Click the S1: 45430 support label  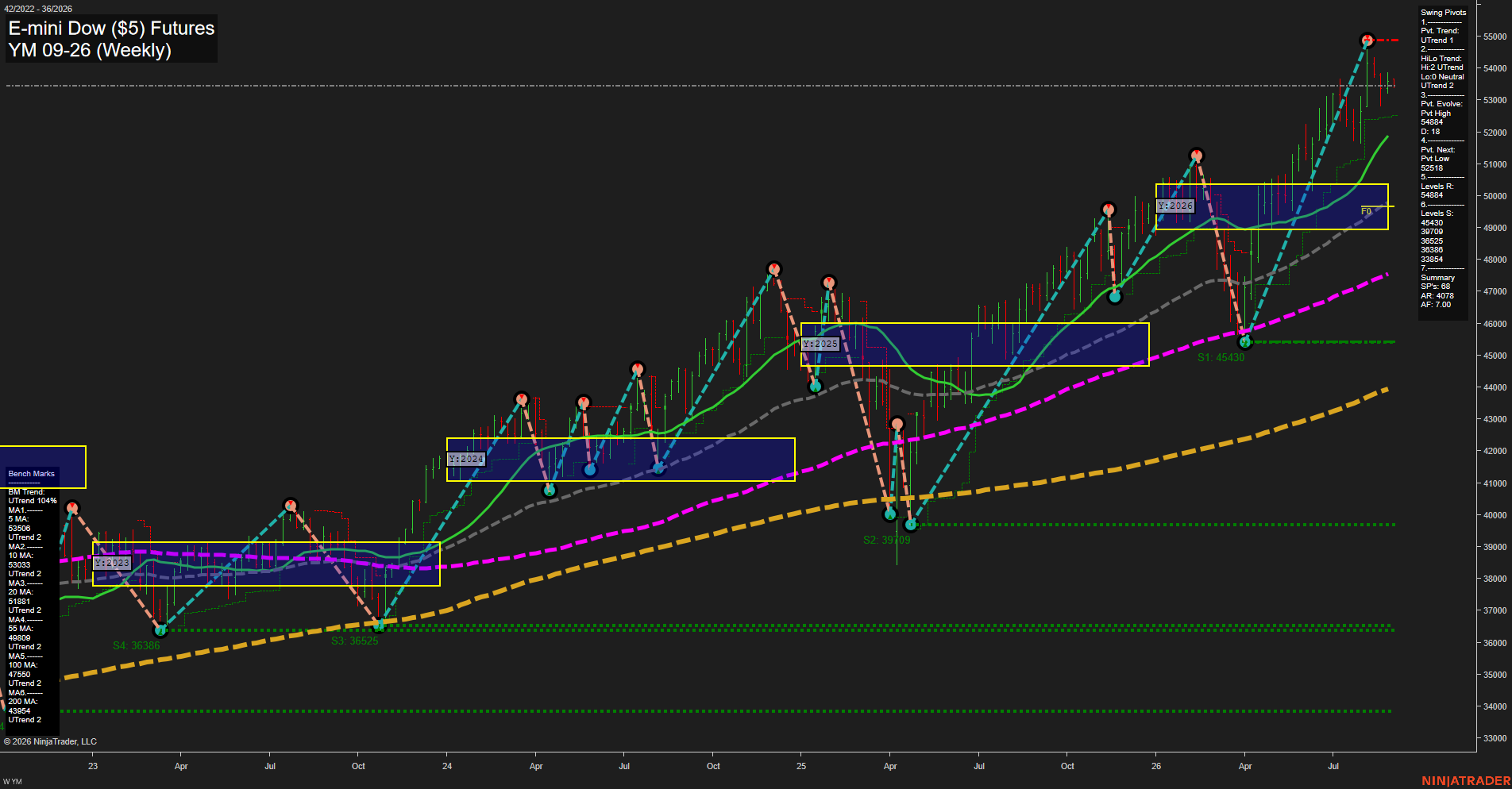point(1221,358)
